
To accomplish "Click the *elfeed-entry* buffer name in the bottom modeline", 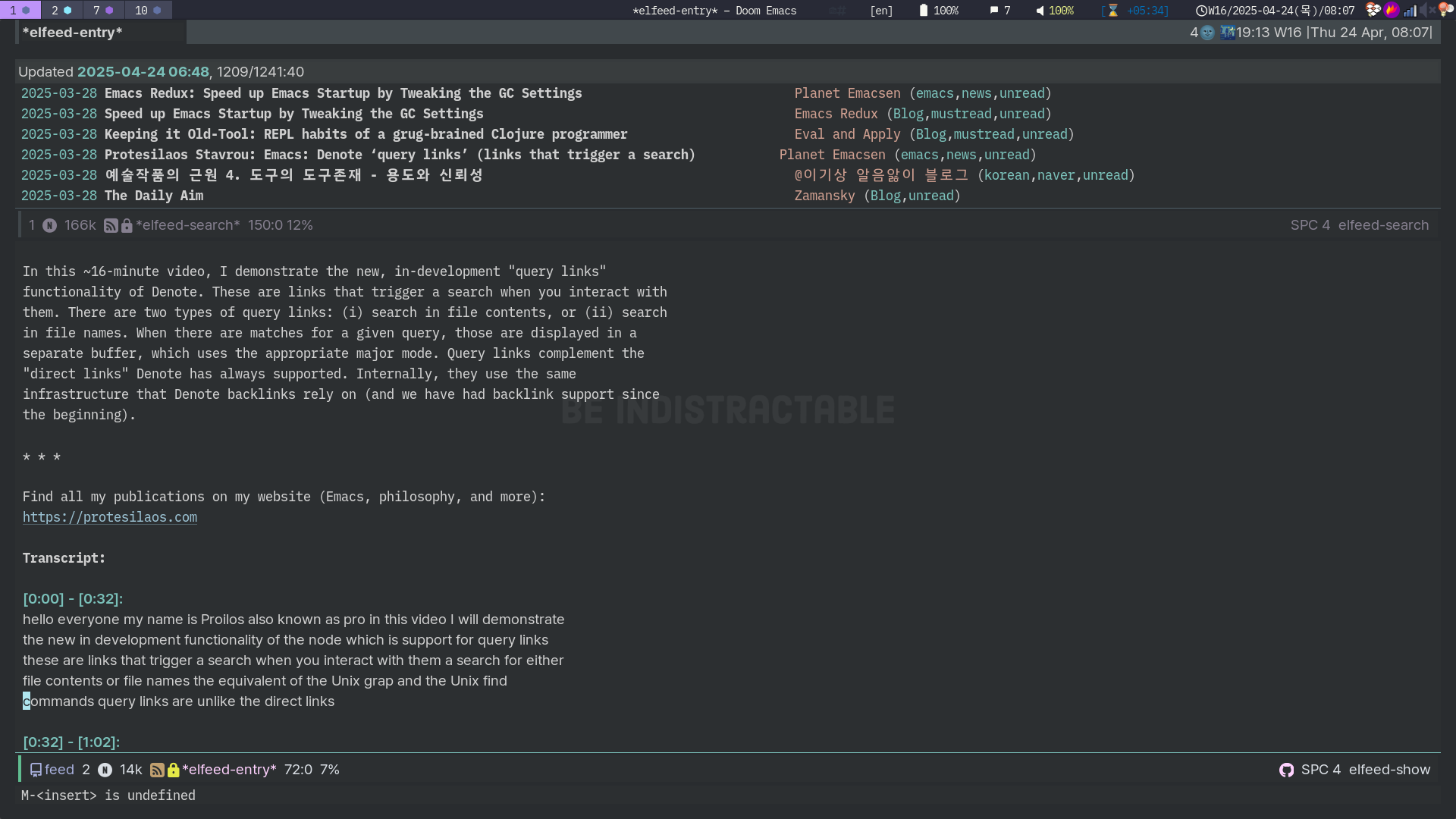I will [x=229, y=770].
